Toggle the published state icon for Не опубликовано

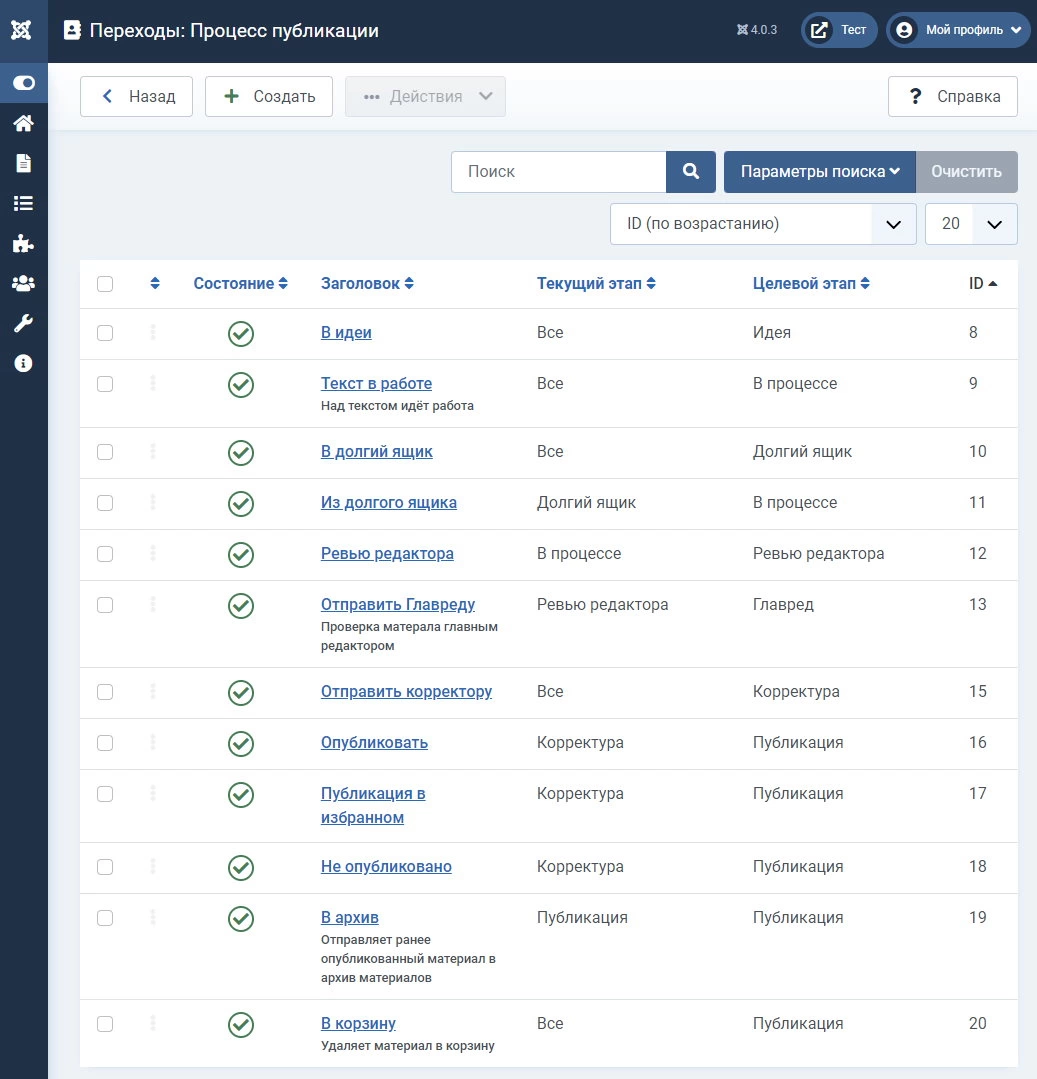[x=241, y=868]
